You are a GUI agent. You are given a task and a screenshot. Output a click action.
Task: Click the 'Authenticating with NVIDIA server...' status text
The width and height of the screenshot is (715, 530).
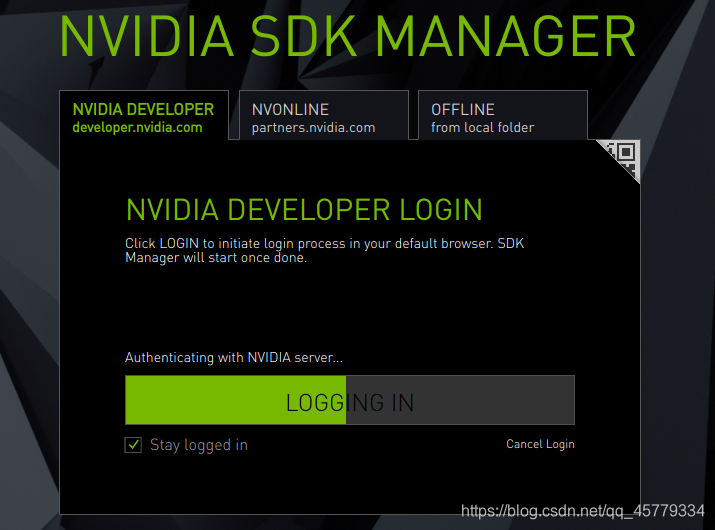(x=234, y=357)
